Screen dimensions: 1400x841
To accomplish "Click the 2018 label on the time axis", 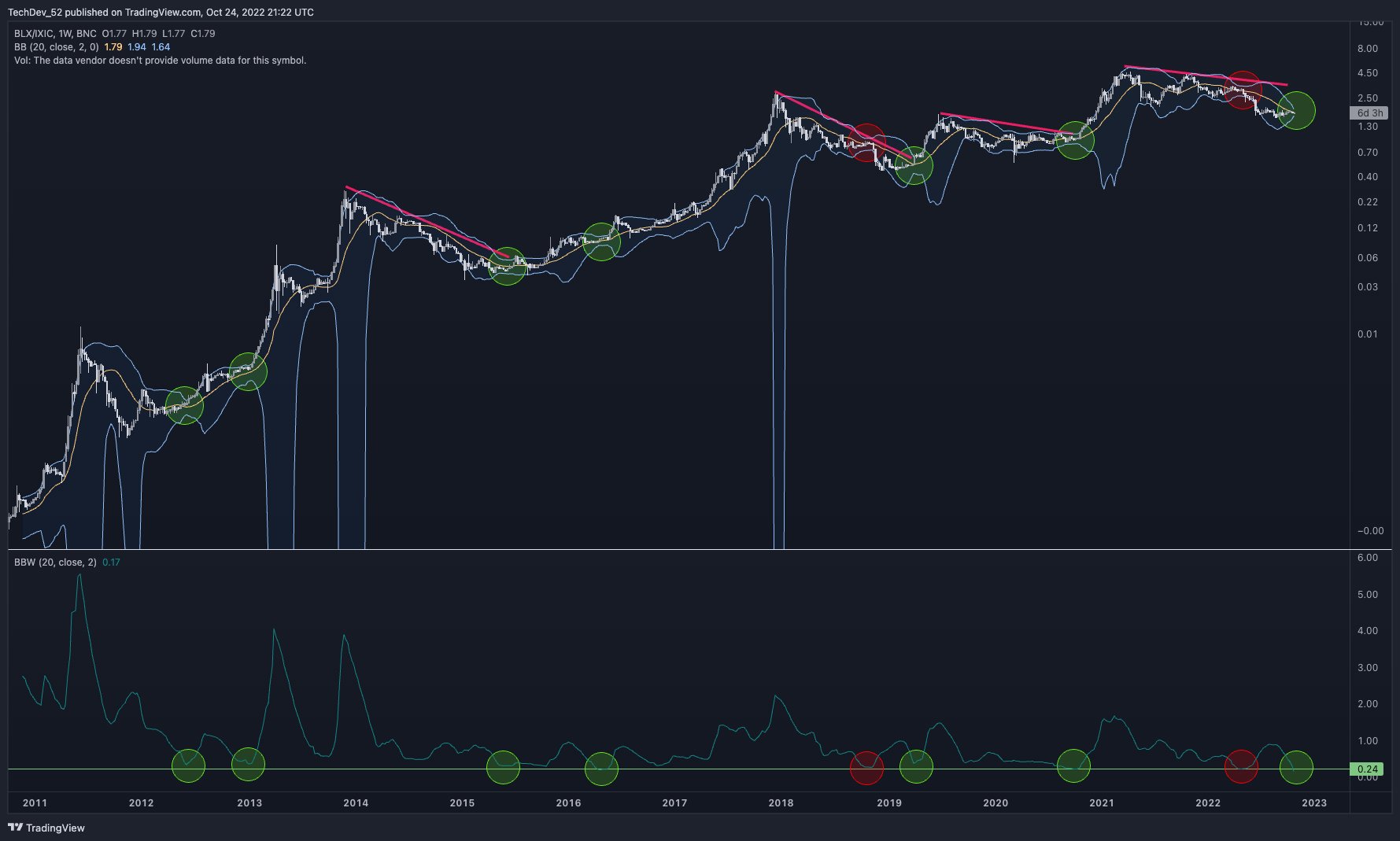I will coord(781,803).
